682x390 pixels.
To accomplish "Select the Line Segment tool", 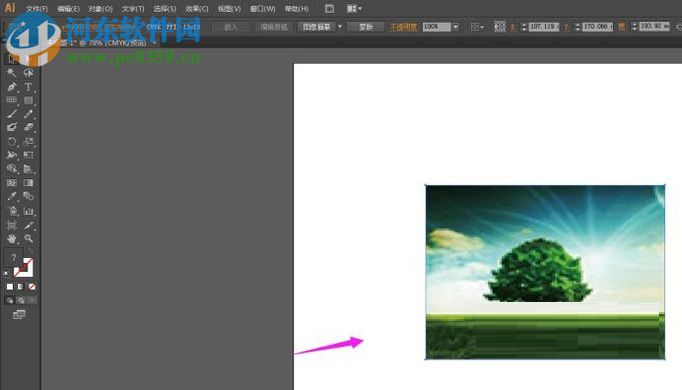I will click(x=12, y=100).
